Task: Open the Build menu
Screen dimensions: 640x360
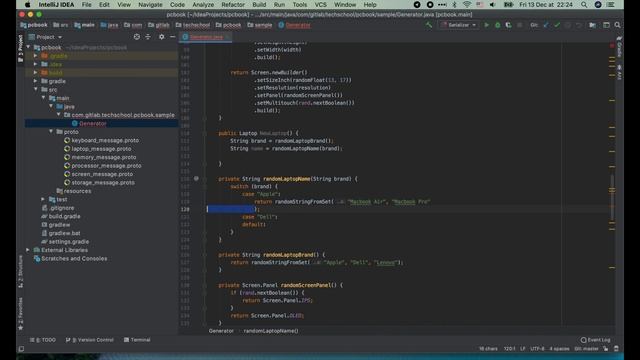Action: 259,5
